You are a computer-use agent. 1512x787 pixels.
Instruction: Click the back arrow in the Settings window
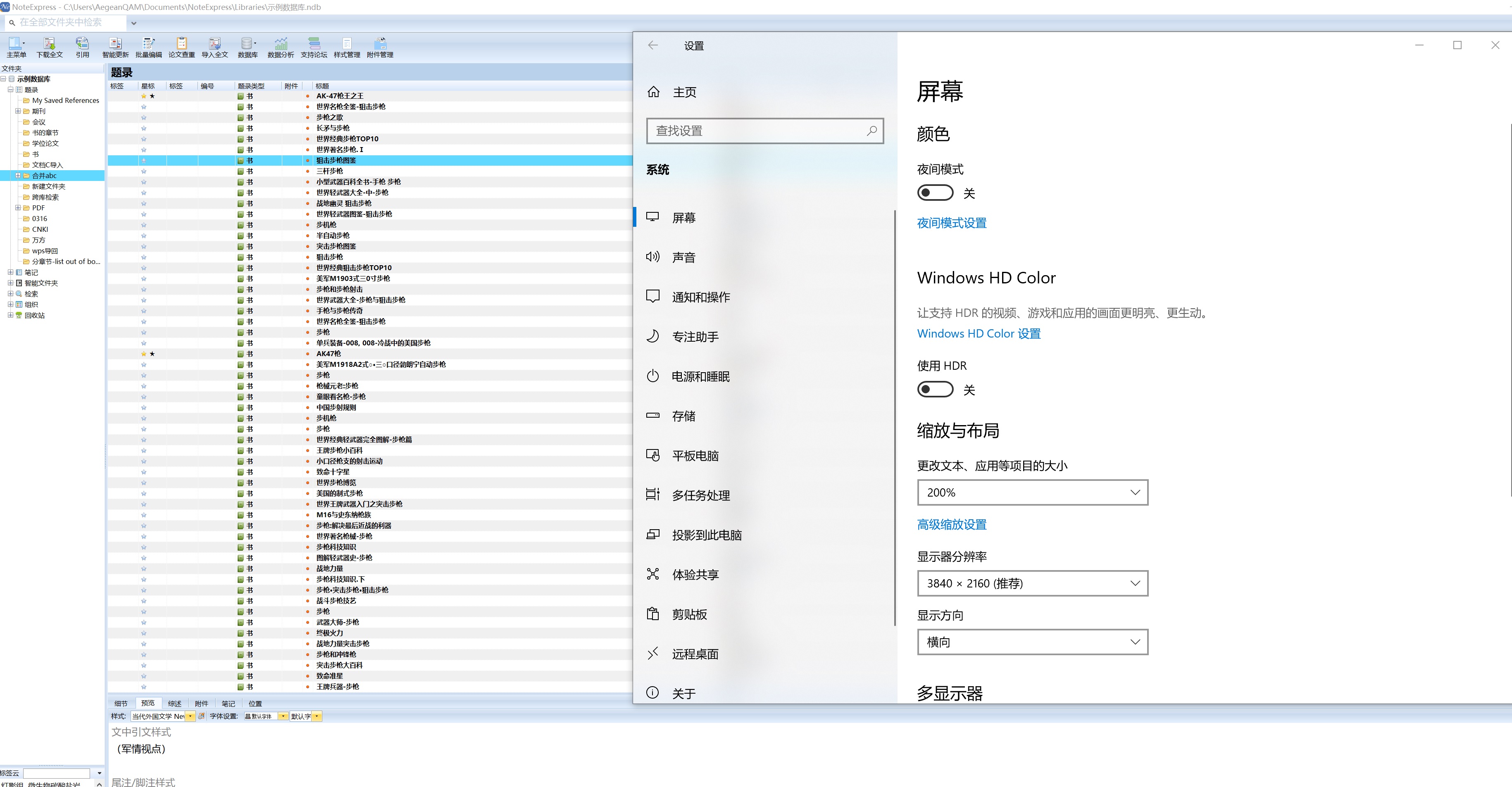pos(653,45)
